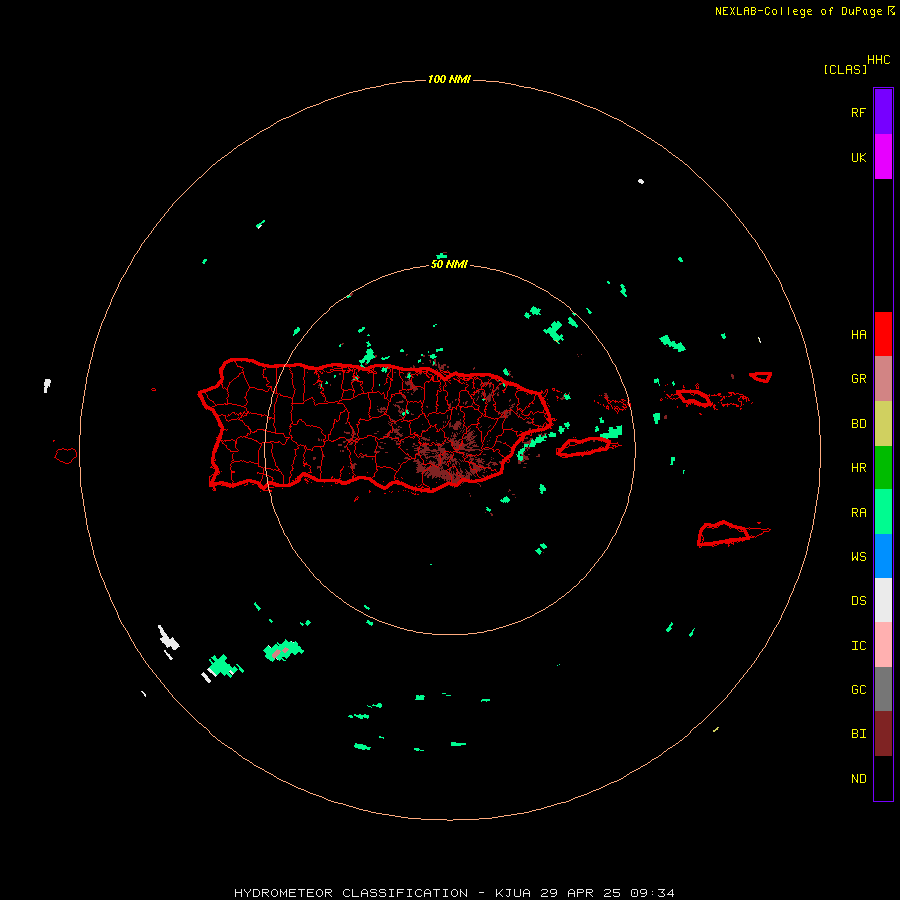The width and height of the screenshot is (900, 900).
Task: Select the IC pink legend swatch
Action: (x=883, y=645)
